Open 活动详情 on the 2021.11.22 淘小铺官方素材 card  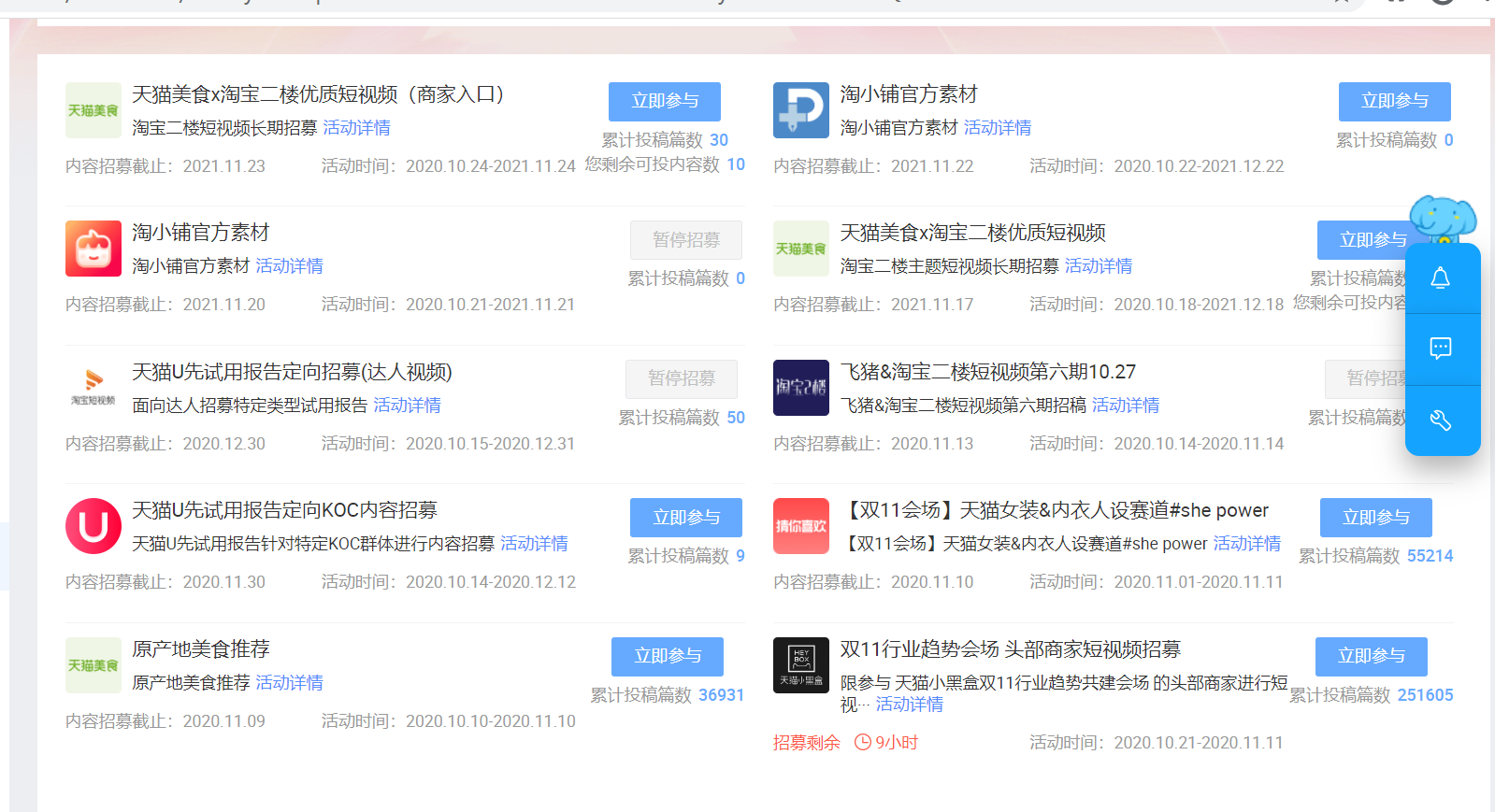[998, 128]
